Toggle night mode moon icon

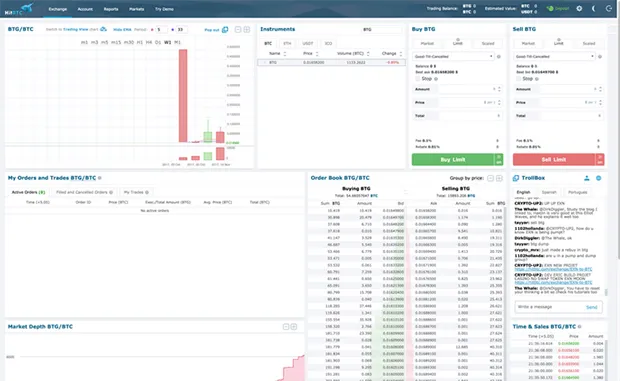[594, 8]
